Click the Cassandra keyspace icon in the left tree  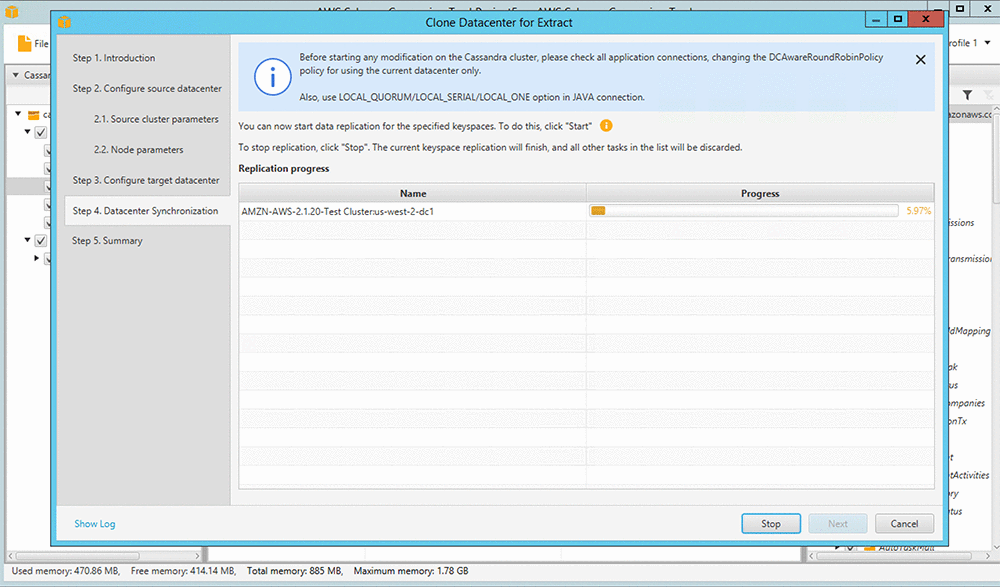33,113
